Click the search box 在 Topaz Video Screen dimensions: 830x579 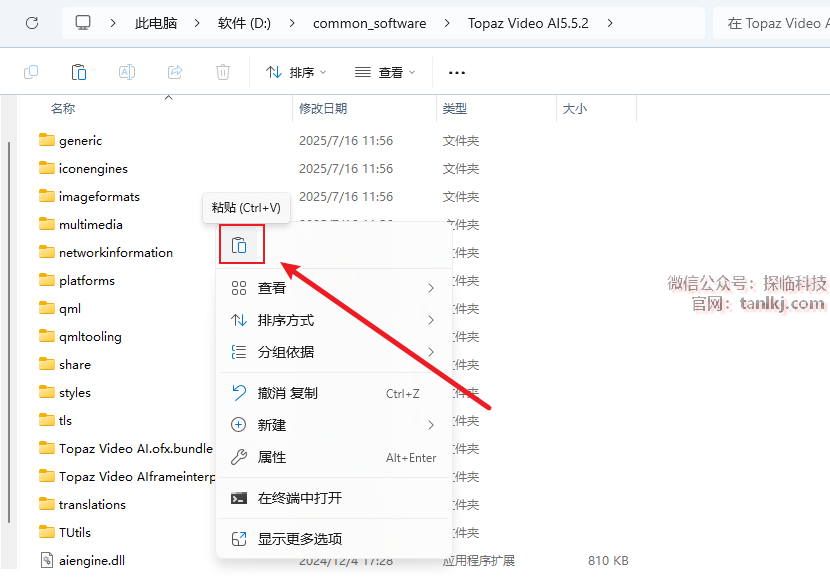(x=773, y=23)
